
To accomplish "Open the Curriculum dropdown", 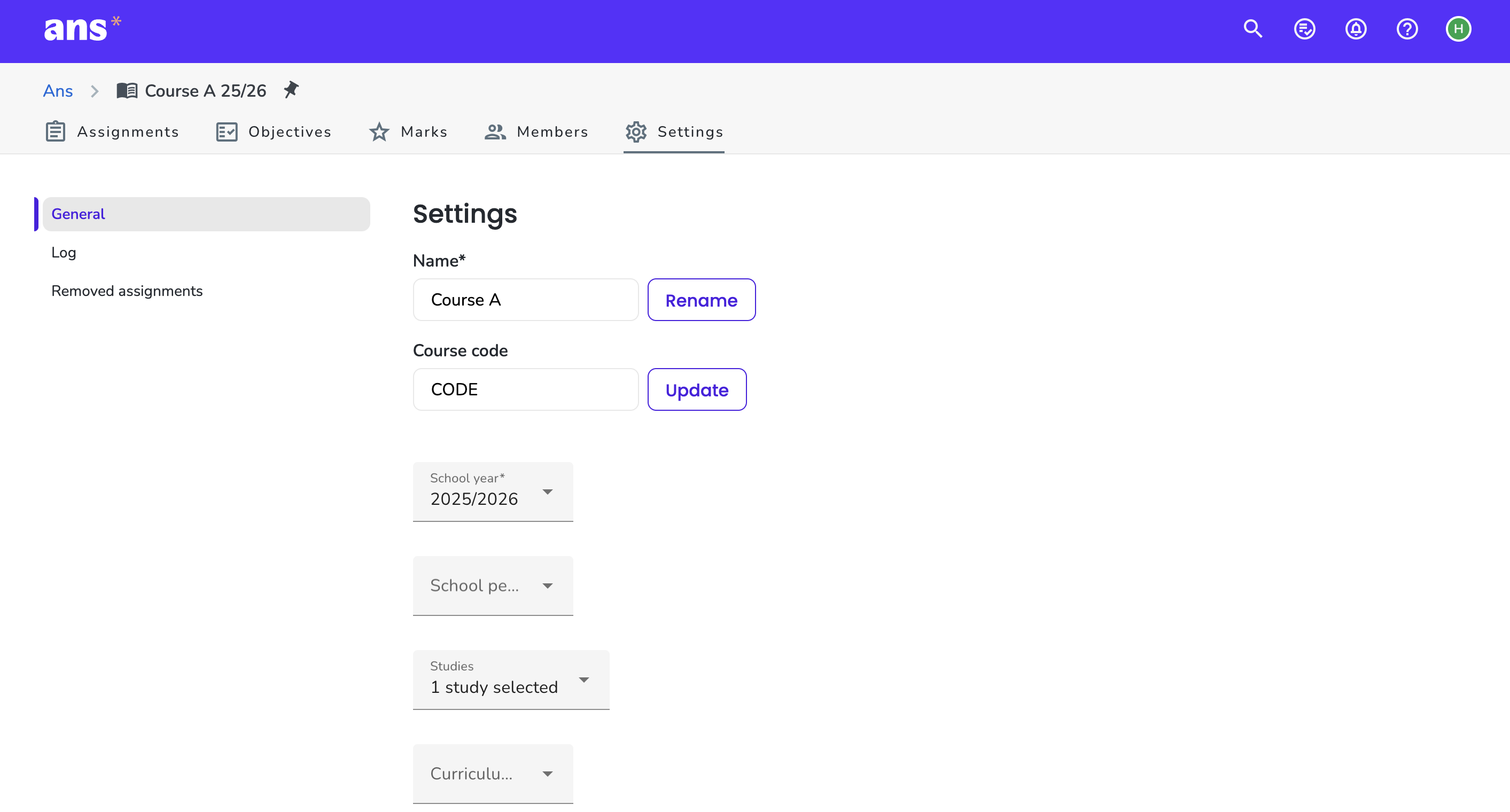I will pos(493,774).
